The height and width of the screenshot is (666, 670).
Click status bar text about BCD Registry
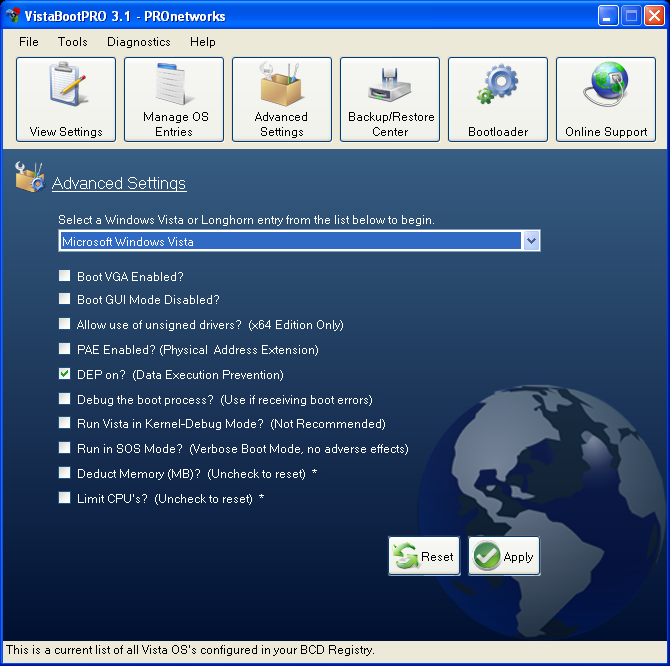pyautogui.click(x=190, y=650)
